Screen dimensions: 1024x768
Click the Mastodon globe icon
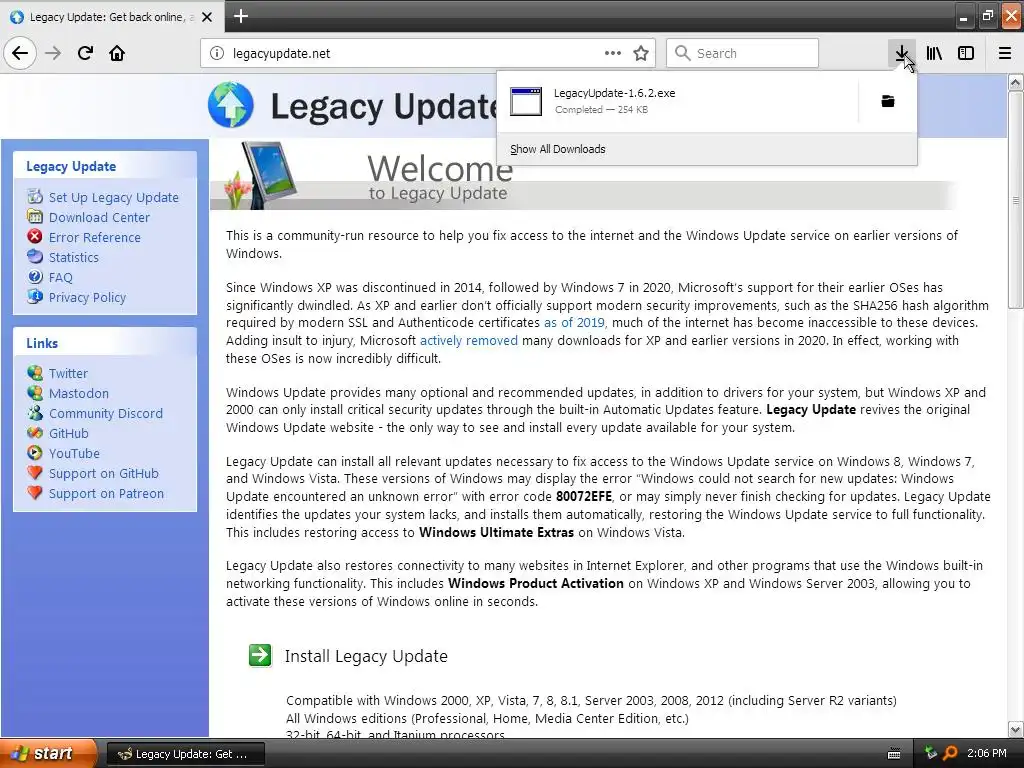[35, 392]
